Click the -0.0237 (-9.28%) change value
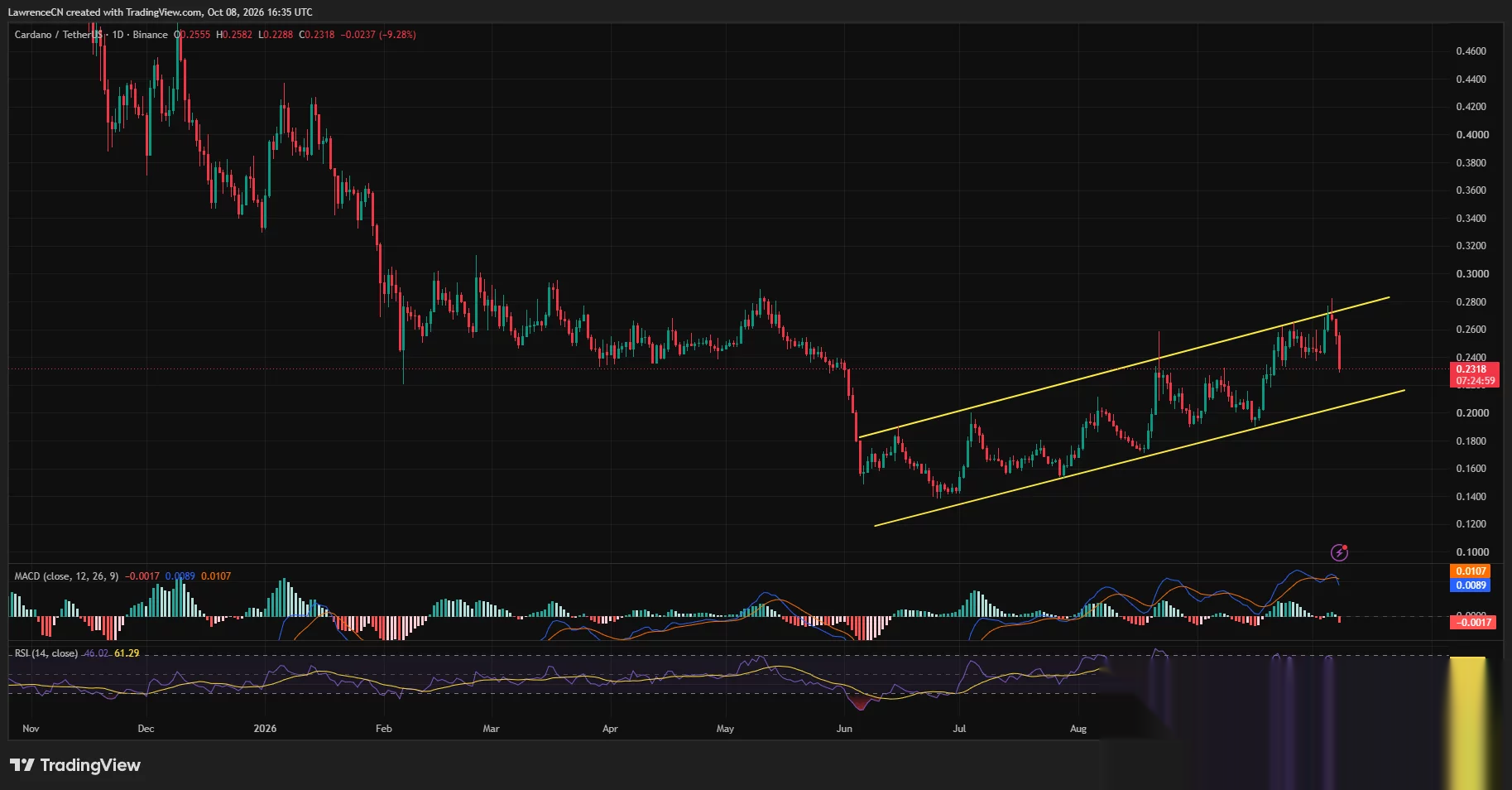The width and height of the screenshot is (1512, 790). click(x=378, y=35)
